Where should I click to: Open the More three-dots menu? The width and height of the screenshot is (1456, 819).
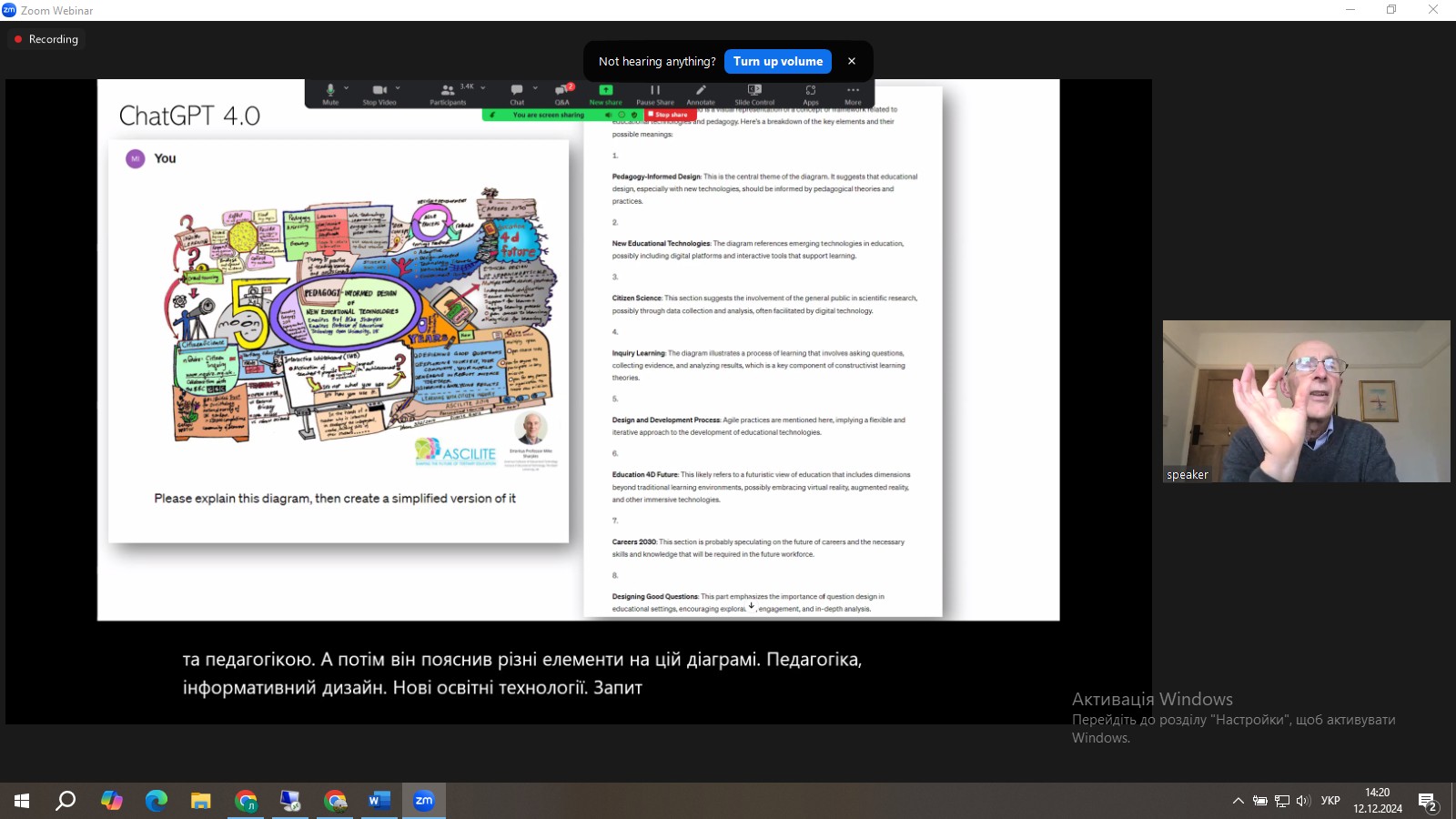pyautogui.click(x=853, y=89)
